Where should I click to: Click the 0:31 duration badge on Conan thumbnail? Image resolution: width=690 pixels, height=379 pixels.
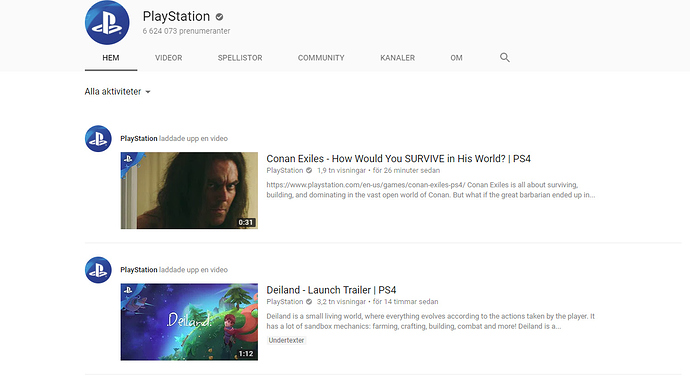click(x=246, y=222)
